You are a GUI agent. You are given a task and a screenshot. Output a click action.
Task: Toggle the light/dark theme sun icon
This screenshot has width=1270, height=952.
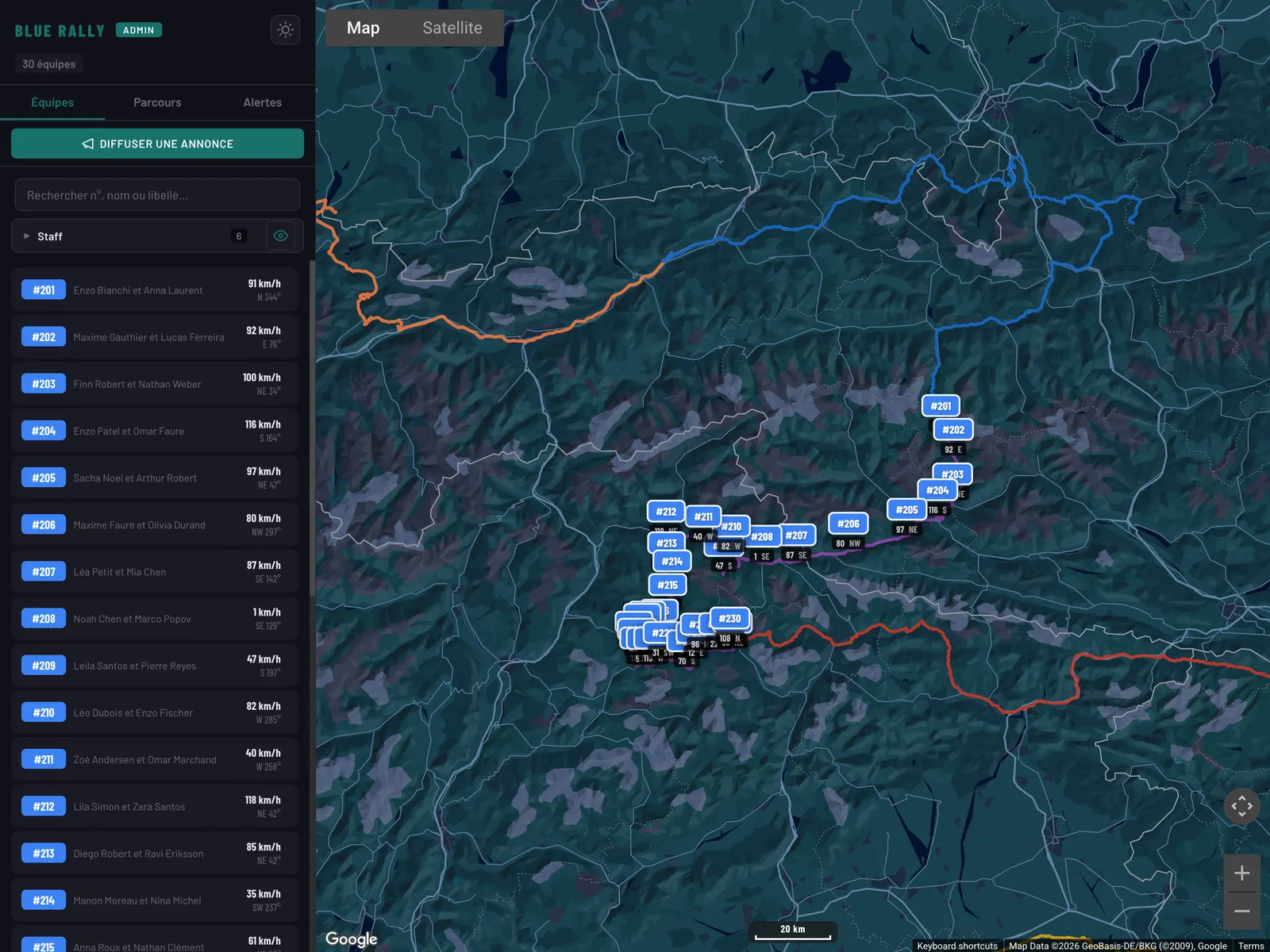pyautogui.click(x=285, y=30)
